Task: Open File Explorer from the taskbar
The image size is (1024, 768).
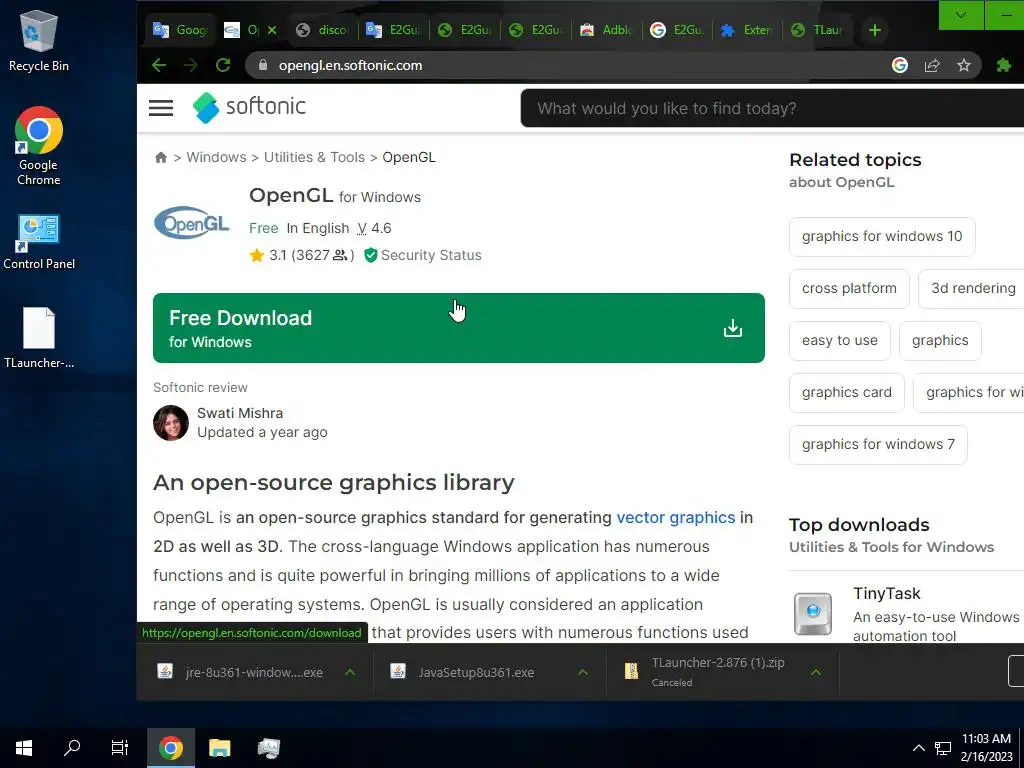Action: tap(219, 748)
